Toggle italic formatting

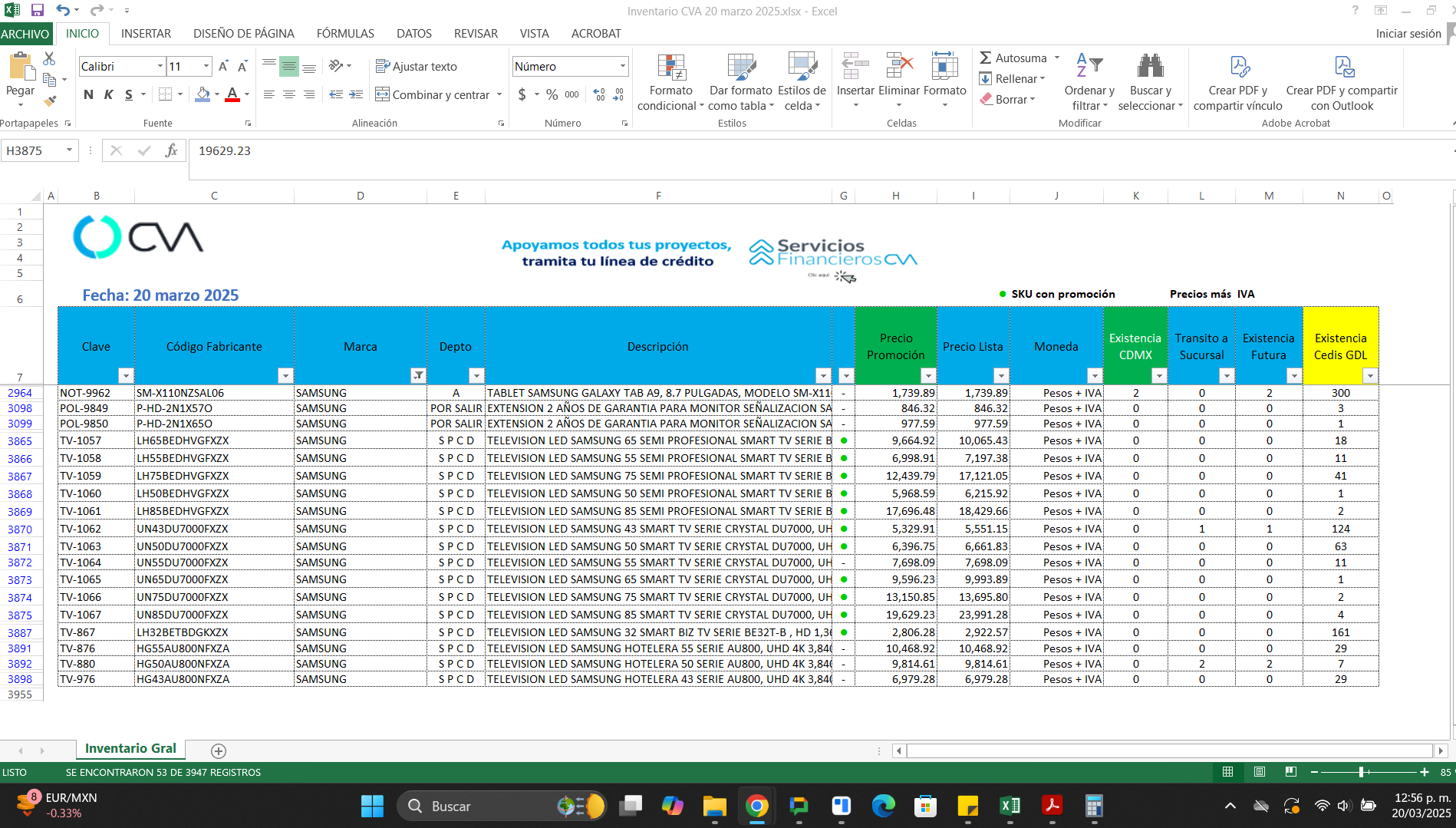pos(108,94)
